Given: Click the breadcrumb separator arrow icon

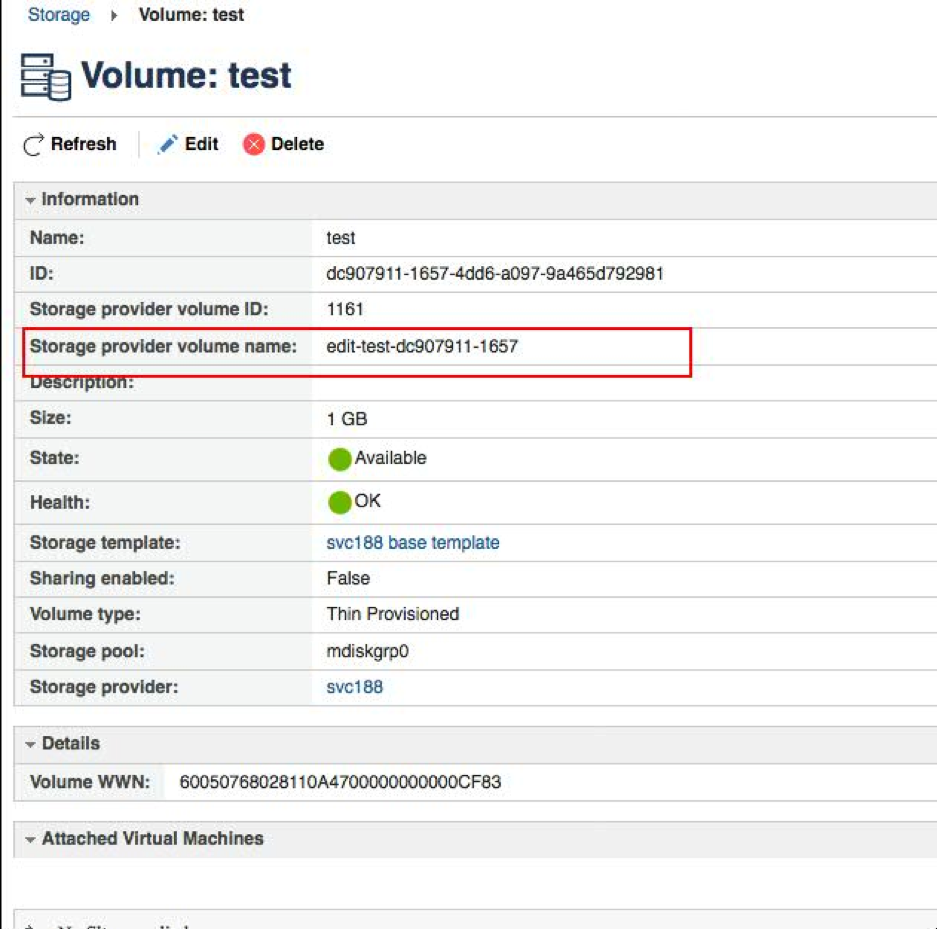Looking at the screenshot, I should [x=114, y=15].
